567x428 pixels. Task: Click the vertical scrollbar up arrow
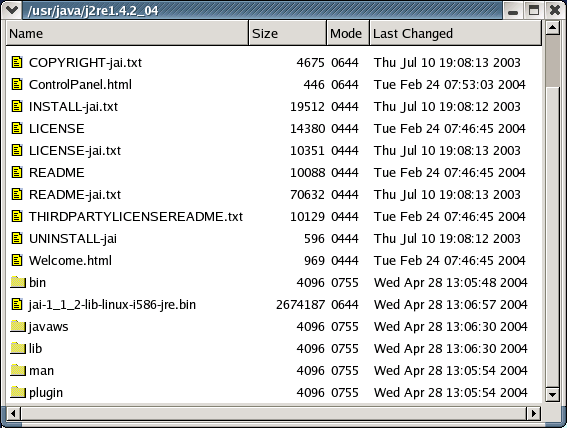point(553,28)
